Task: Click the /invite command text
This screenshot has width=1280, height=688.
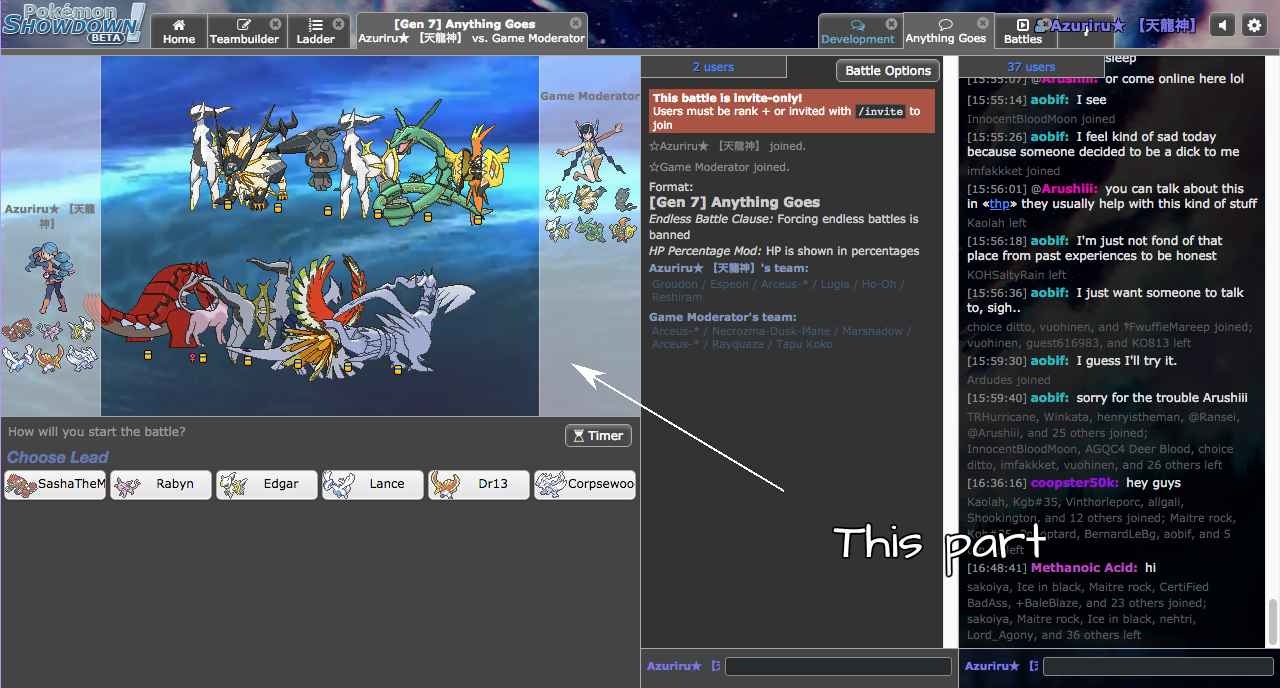Action: coord(880,112)
